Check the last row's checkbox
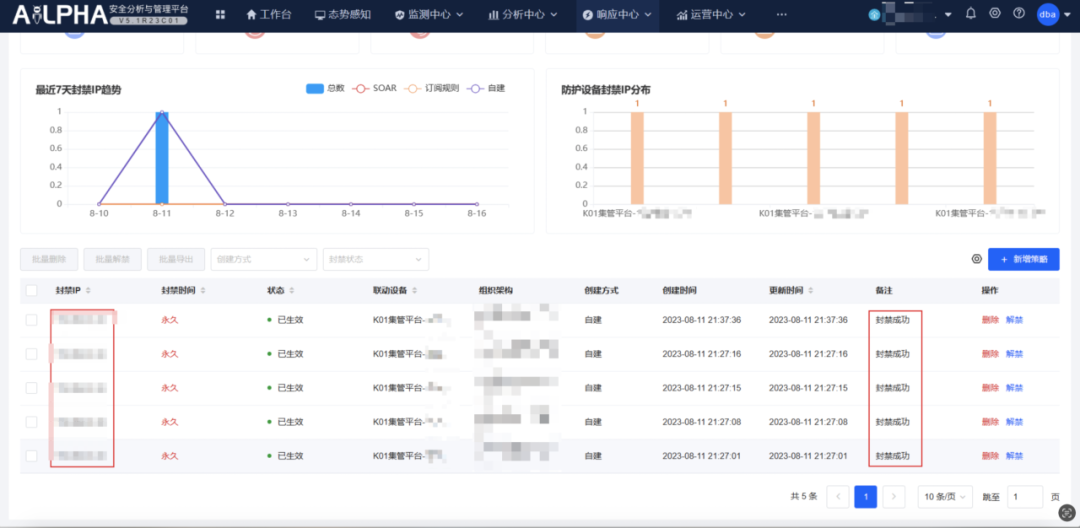1080x528 pixels. 32,456
